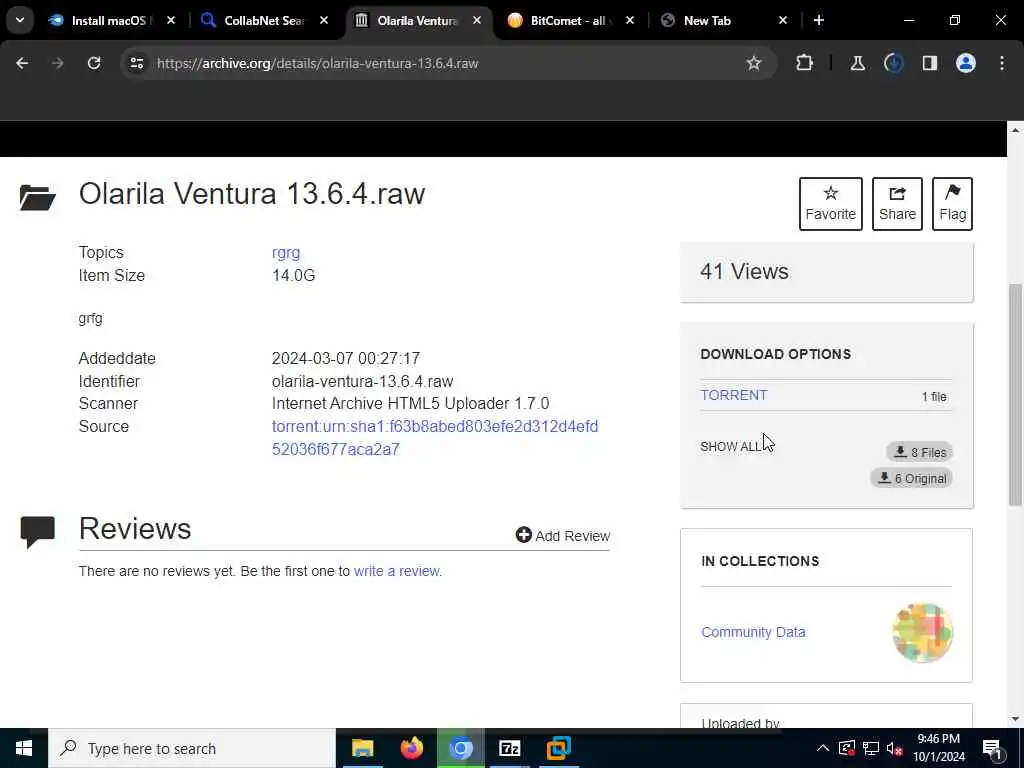Close the Olarila Ventura tab
The width and height of the screenshot is (1024, 768).
(x=477, y=20)
